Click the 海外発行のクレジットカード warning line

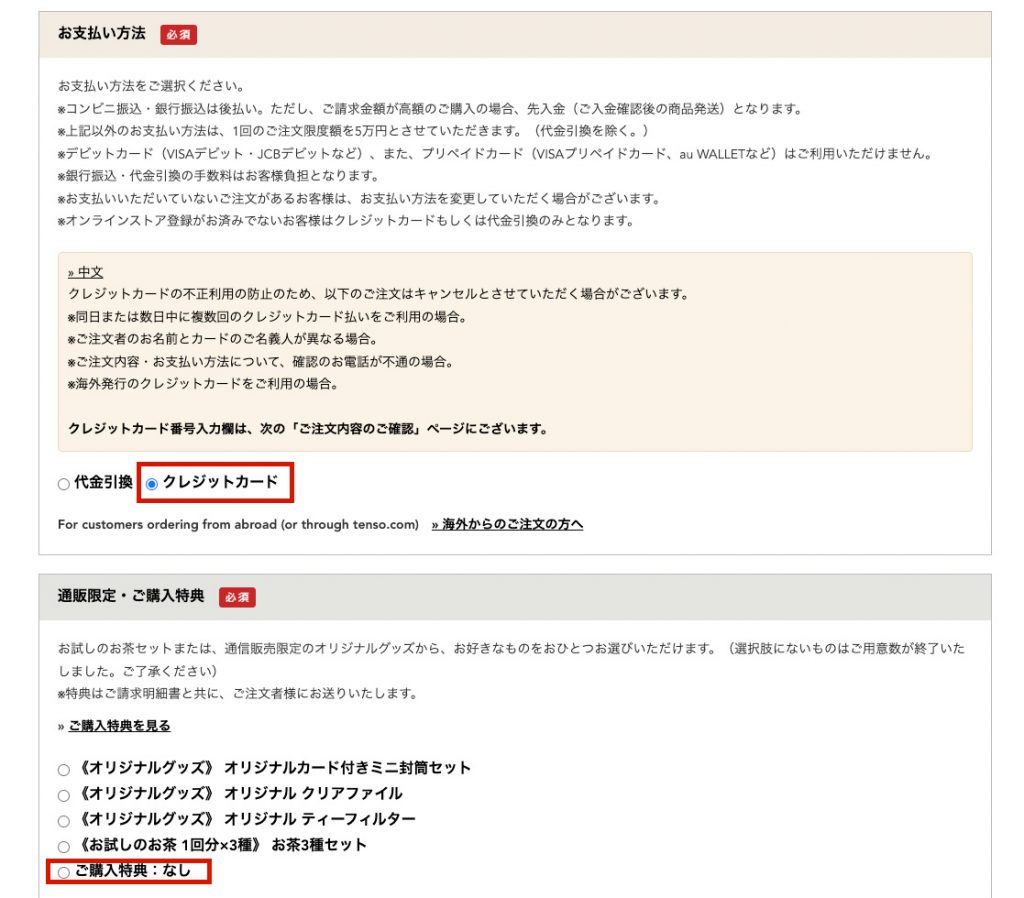pyautogui.click(x=202, y=383)
